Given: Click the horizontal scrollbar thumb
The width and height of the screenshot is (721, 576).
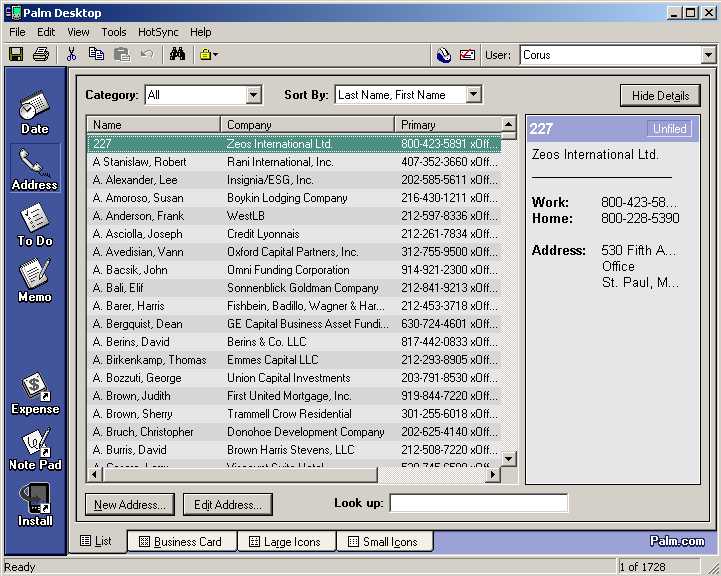Looking at the screenshot, I should [240, 474].
